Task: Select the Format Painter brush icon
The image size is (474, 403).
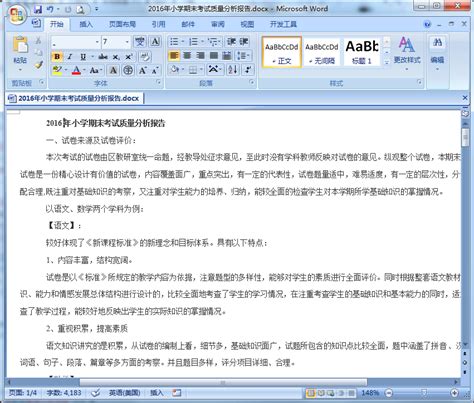Action: point(39,65)
